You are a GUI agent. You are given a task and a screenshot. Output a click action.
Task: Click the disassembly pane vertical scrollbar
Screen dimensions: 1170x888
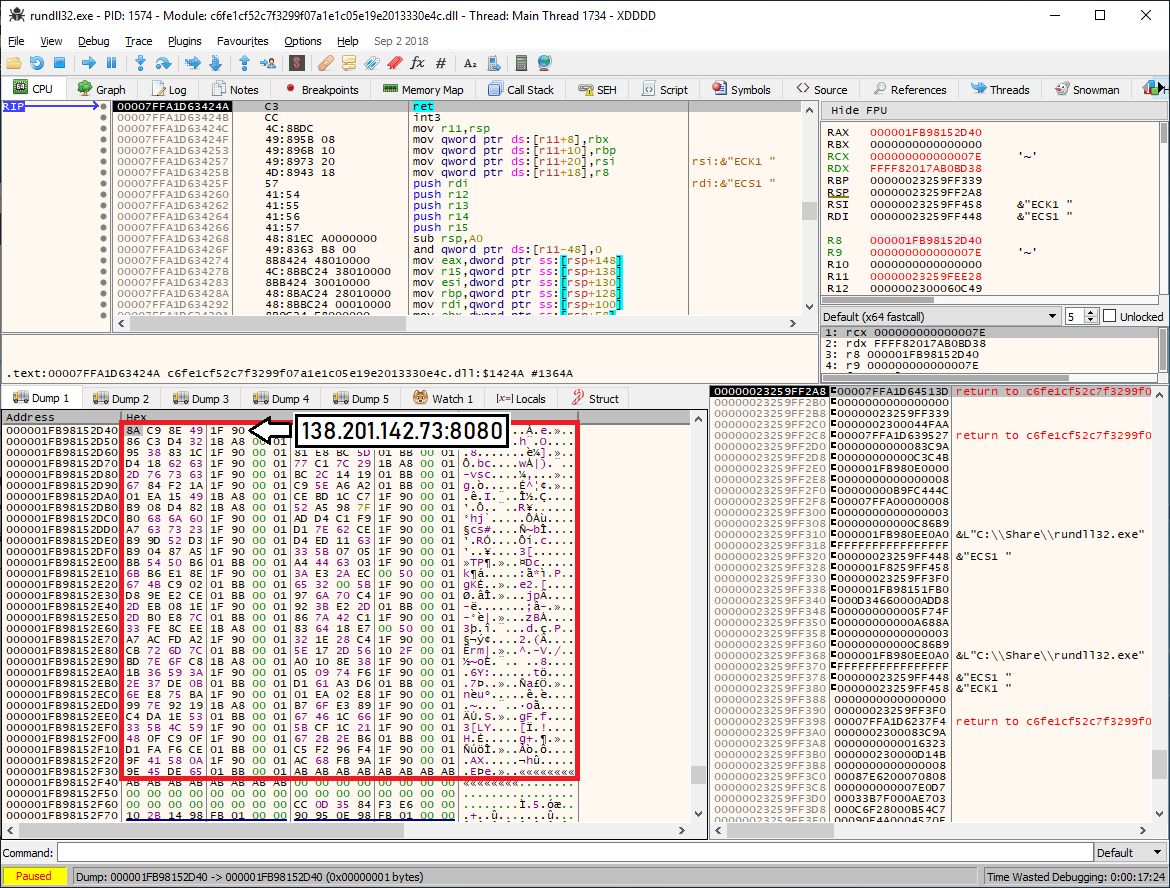(x=808, y=211)
